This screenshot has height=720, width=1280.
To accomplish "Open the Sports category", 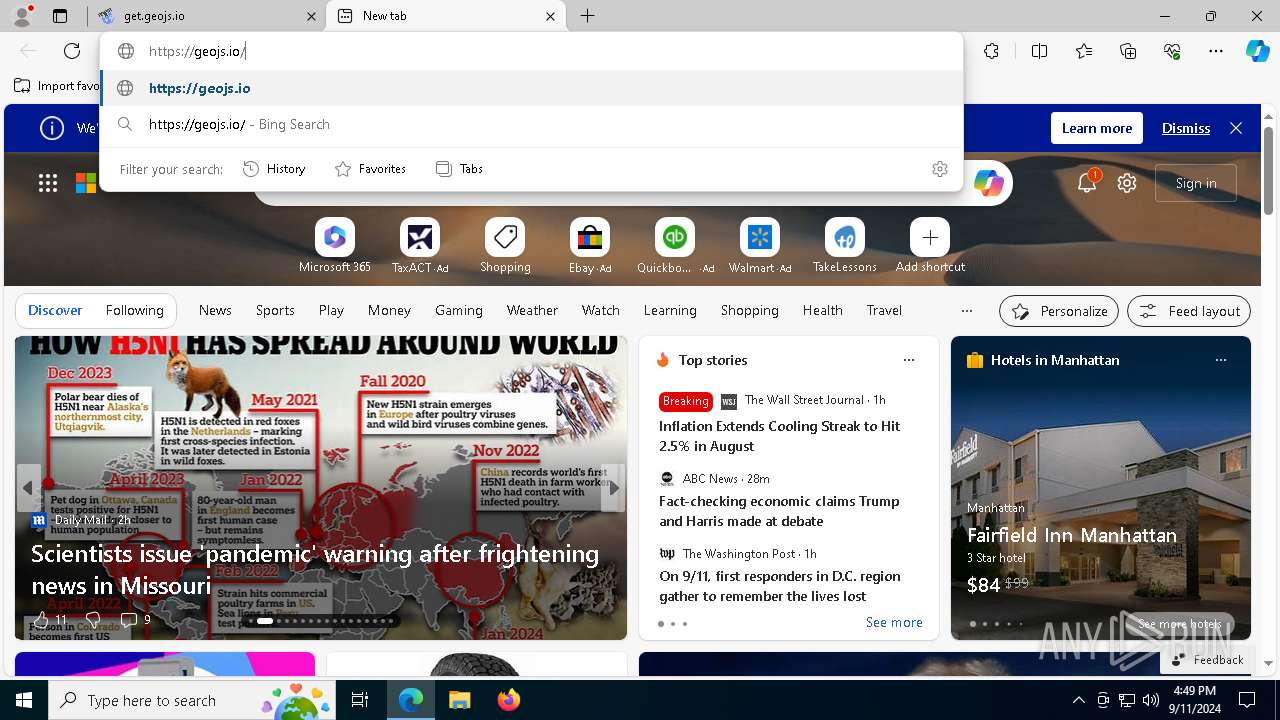I will coord(275,311).
